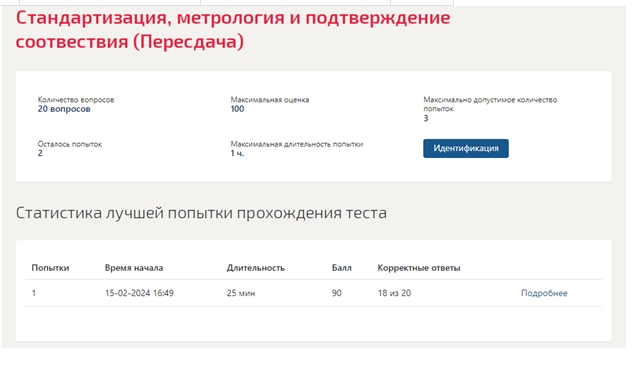Image resolution: width=634 pixels, height=368 pixels.
Task: Select the page title Стандартизация, метрология heading
Action: coord(233,30)
